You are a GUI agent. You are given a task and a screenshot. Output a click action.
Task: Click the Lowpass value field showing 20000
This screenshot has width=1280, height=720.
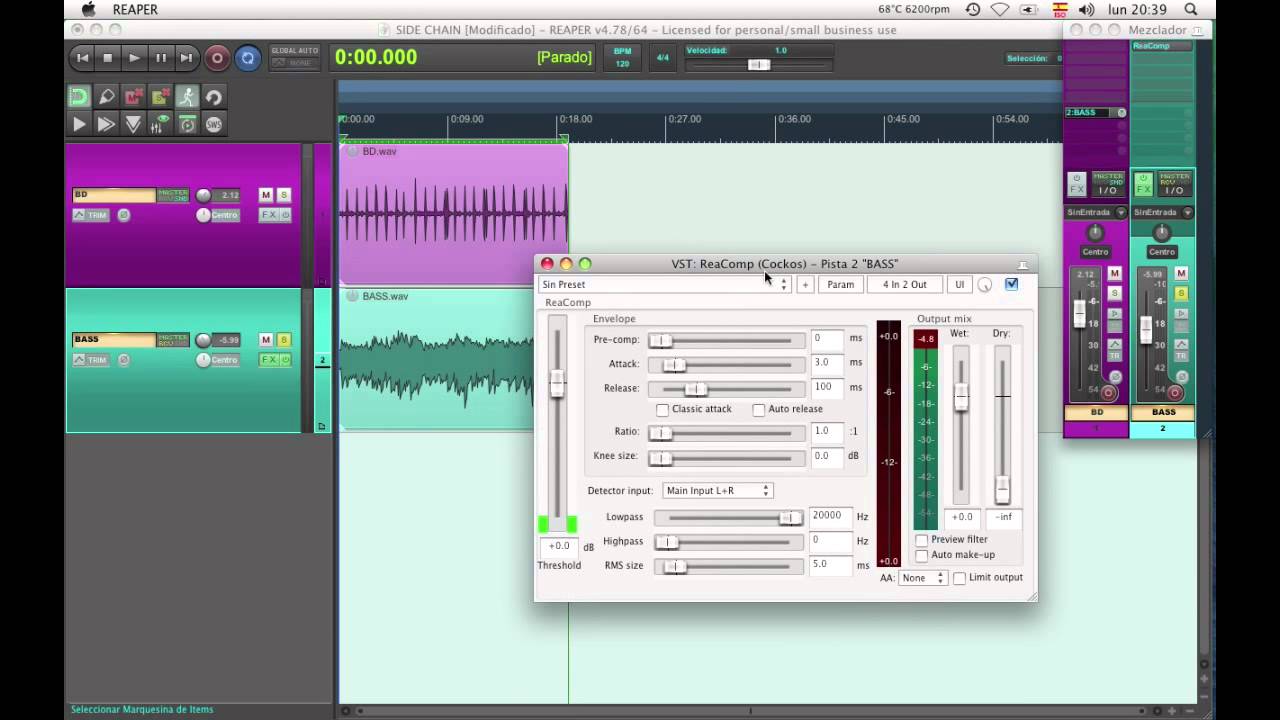click(x=830, y=516)
